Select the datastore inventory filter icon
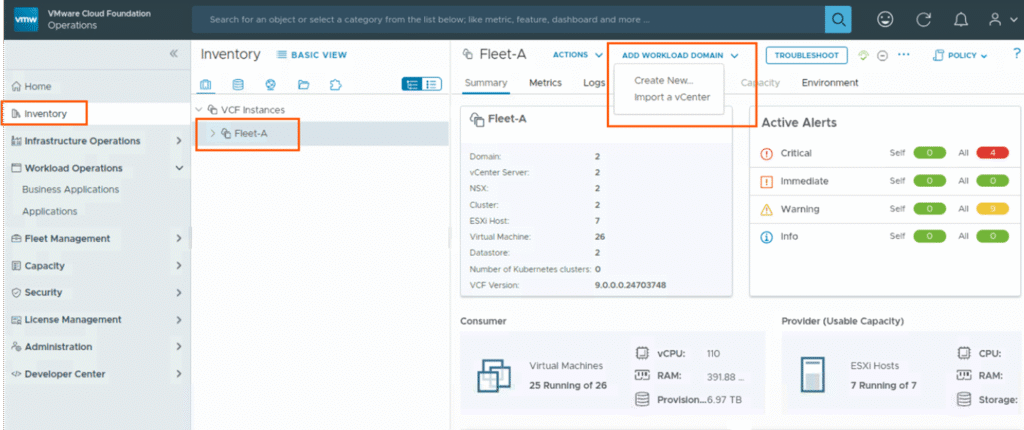Viewport: 1024px width, 430px height. pos(238,84)
